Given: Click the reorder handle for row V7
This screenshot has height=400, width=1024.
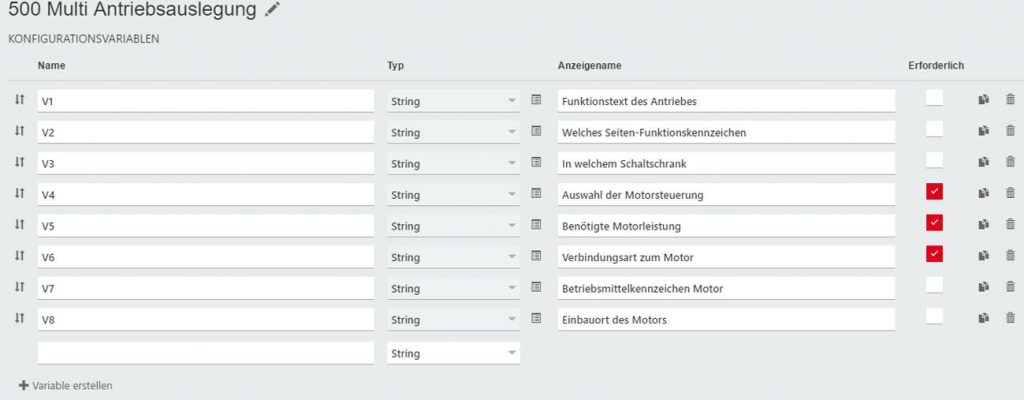Looking at the screenshot, I should pos(19,287).
